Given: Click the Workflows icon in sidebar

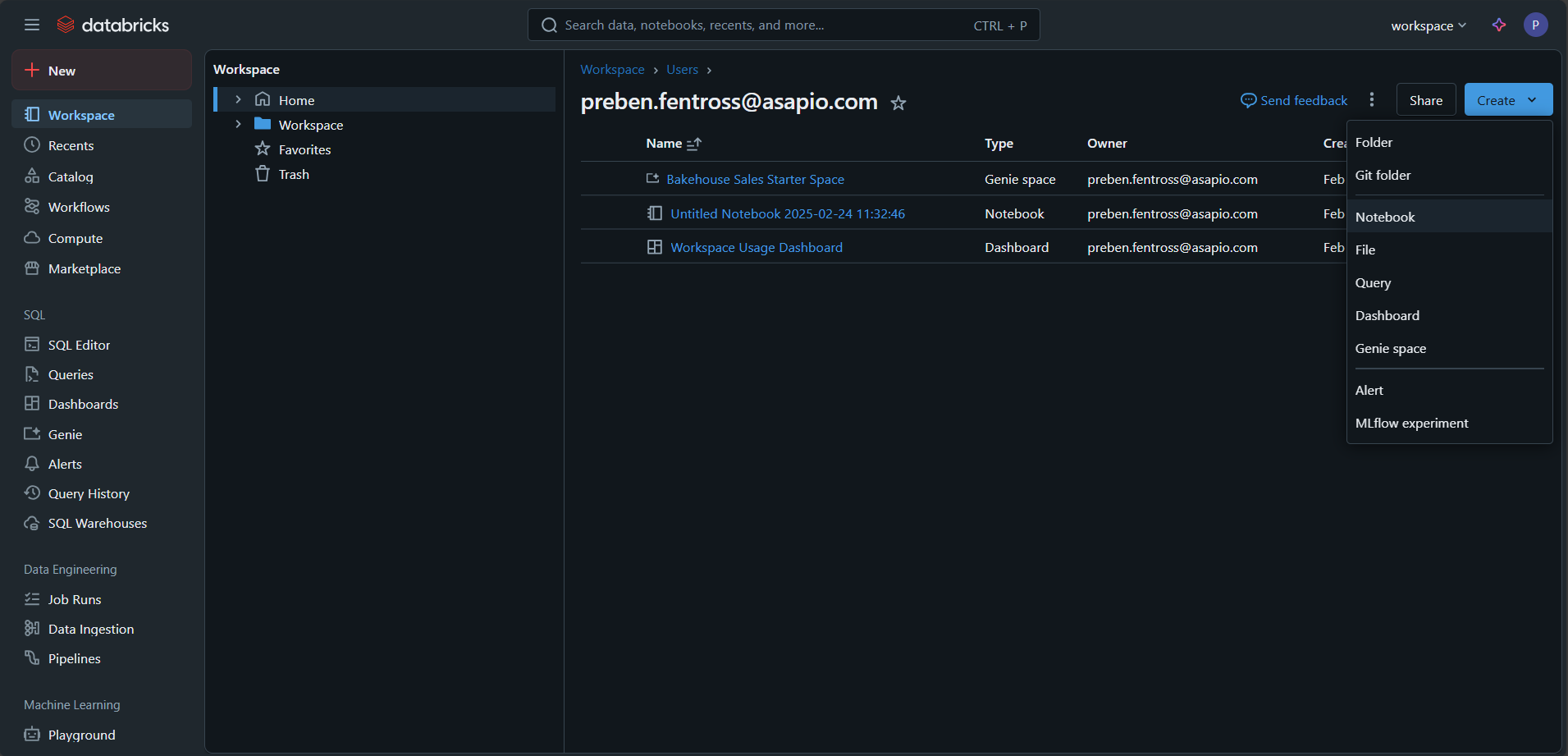Looking at the screenshot, I should coord(32,206).
